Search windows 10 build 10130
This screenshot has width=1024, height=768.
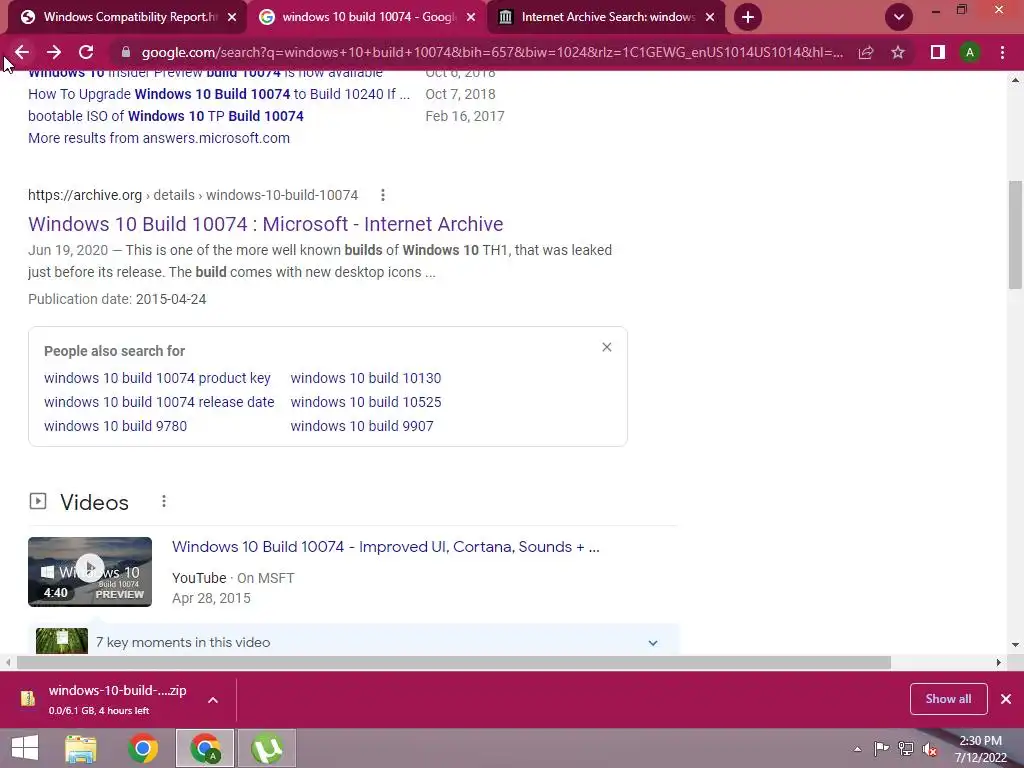pyautogui.click(x=366, y=378)
